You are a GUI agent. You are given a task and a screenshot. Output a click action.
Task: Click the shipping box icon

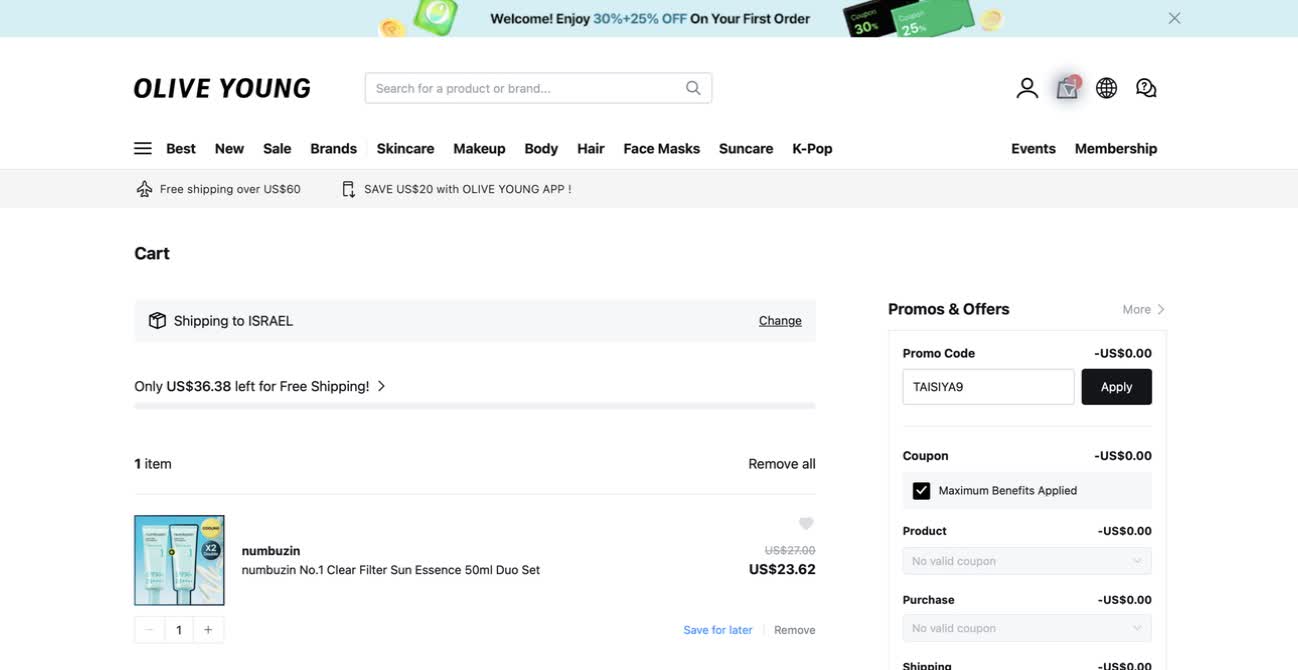(157, 321)
